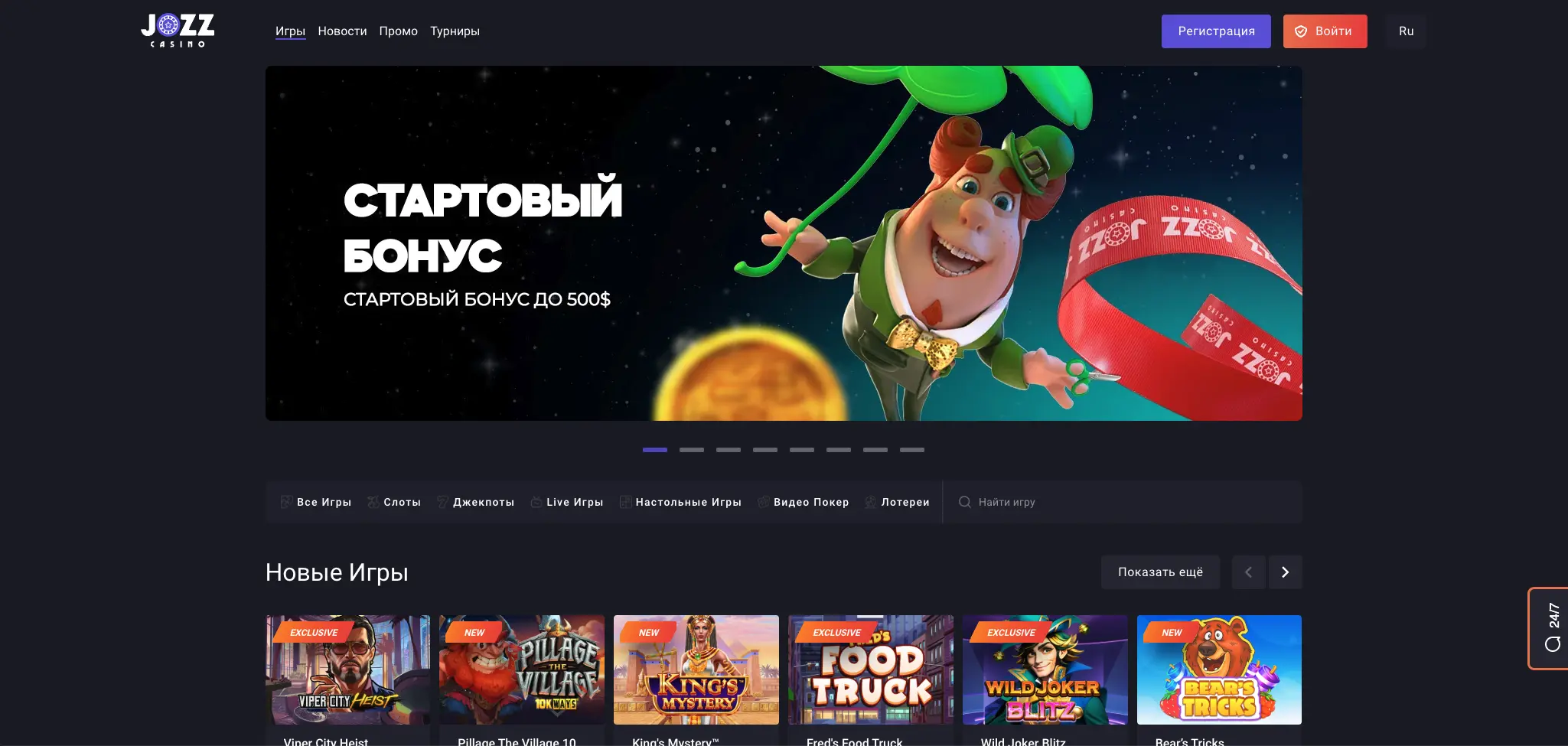Open the Джекпоты games category

coord(476,502)
